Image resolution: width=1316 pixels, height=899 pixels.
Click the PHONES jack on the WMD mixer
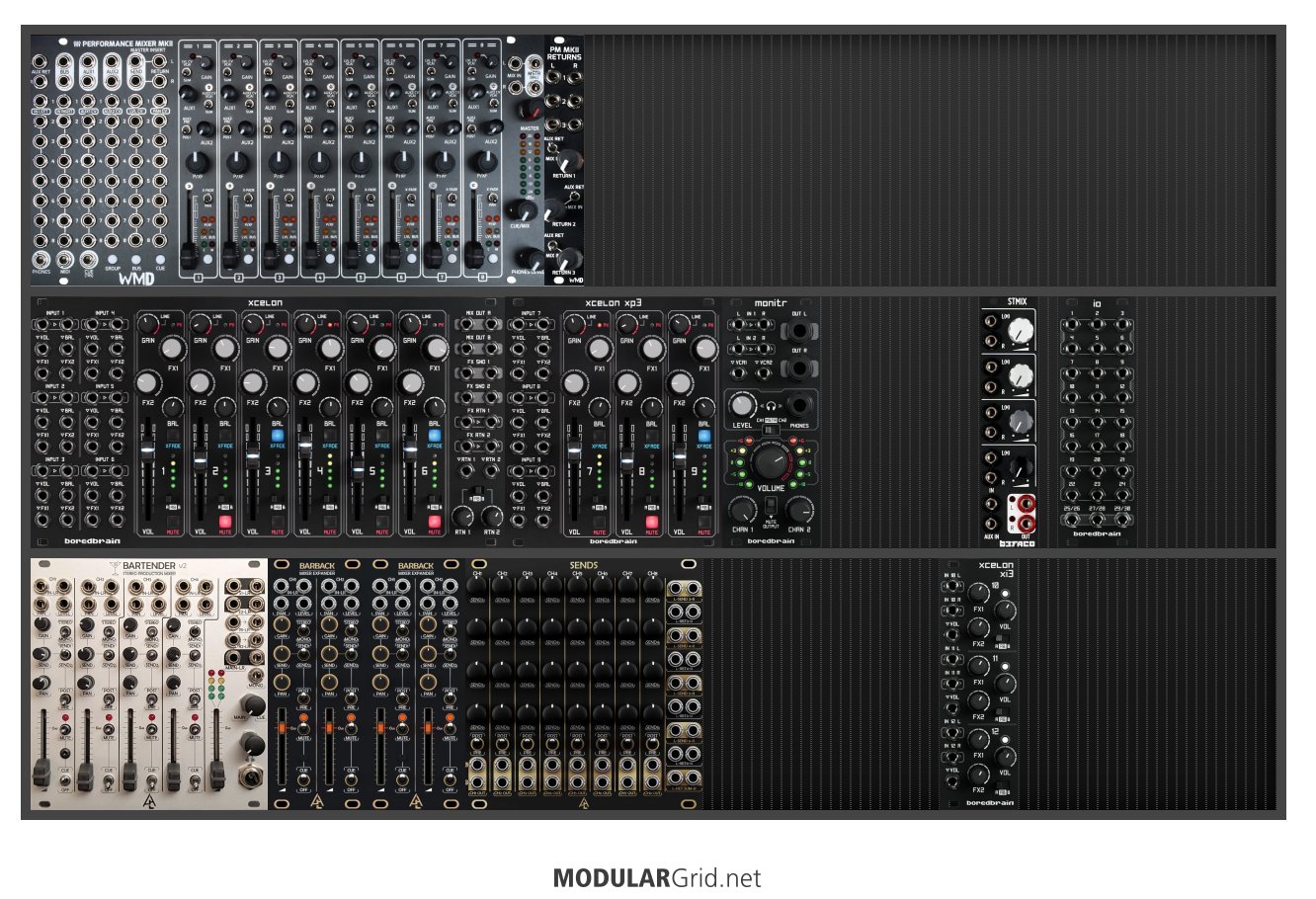(41, 260)
